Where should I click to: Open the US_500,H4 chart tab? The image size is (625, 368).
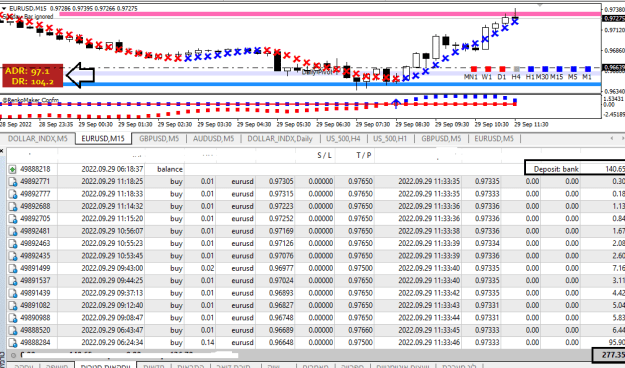point(343,139)
